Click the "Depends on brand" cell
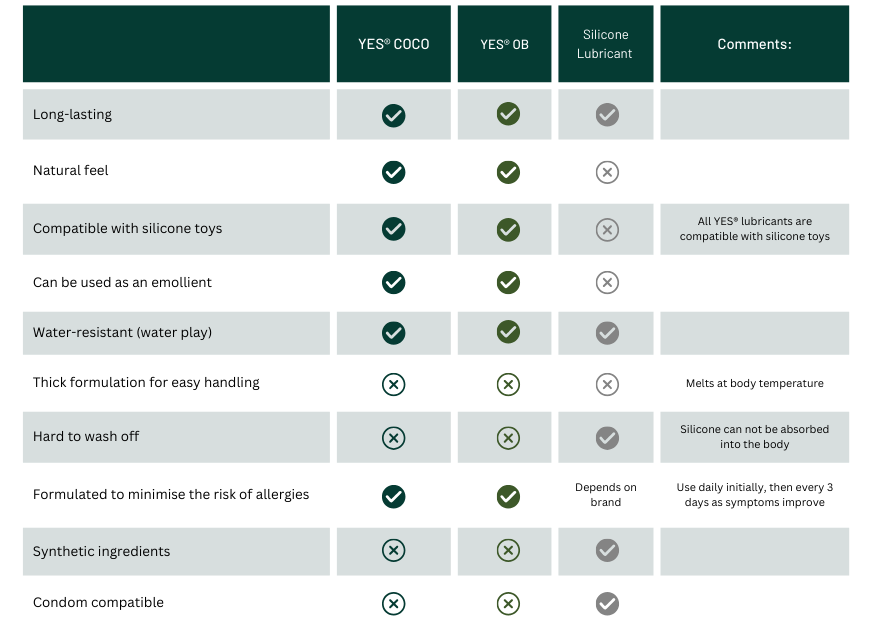 605,495
